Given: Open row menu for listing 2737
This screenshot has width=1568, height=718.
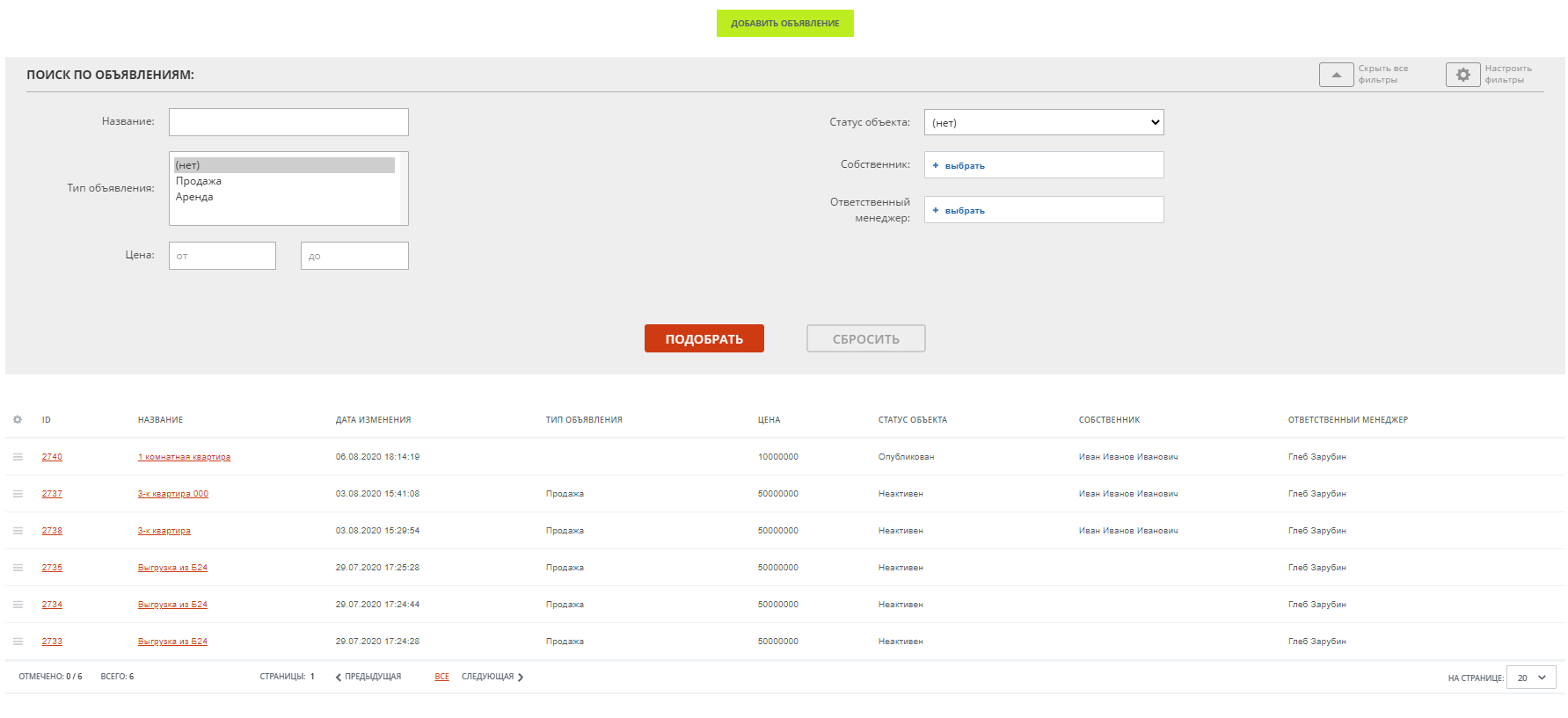Looking at the screenshot, I should click(18, 494).
